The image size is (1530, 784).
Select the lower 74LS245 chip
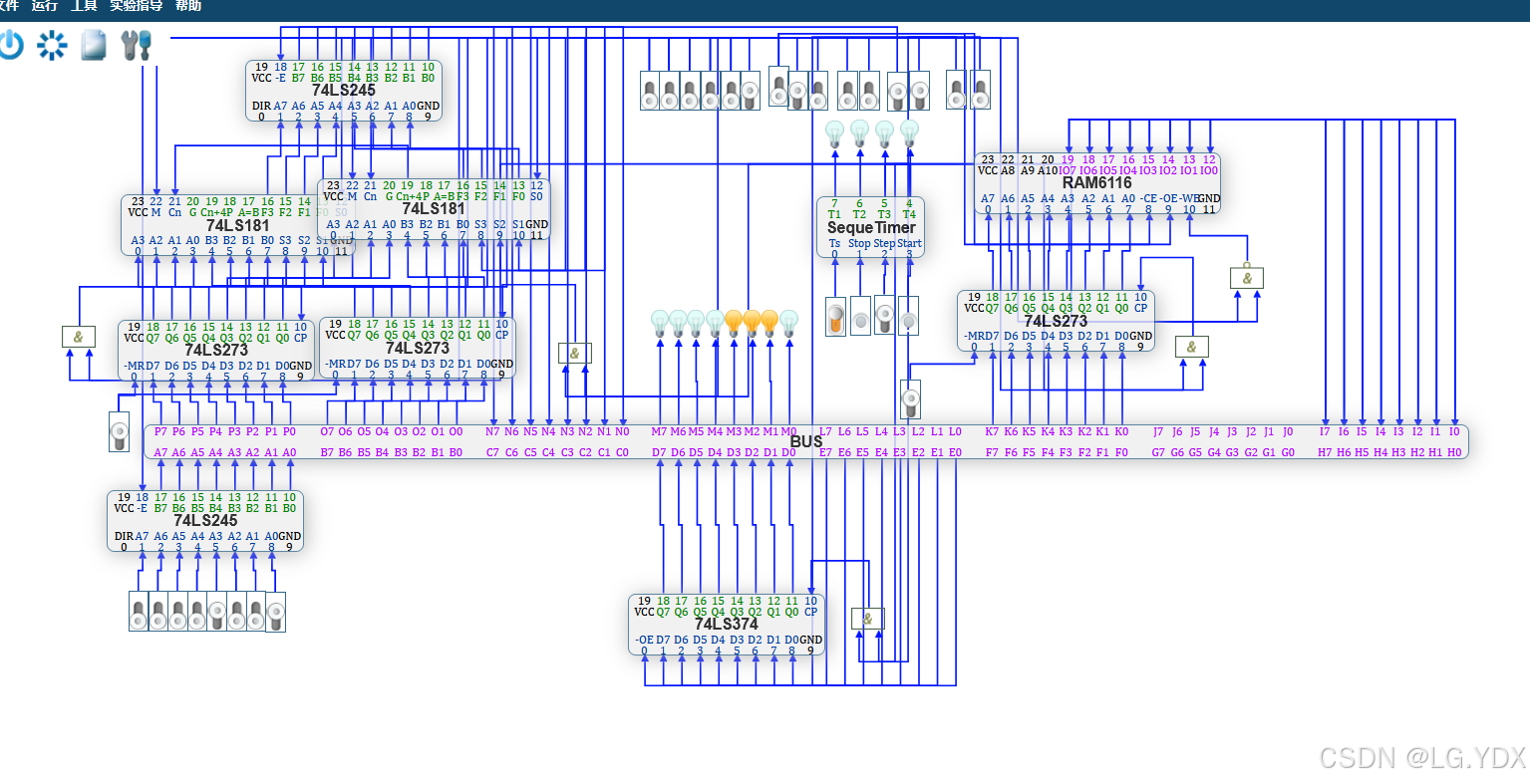(x=205, y=521)
